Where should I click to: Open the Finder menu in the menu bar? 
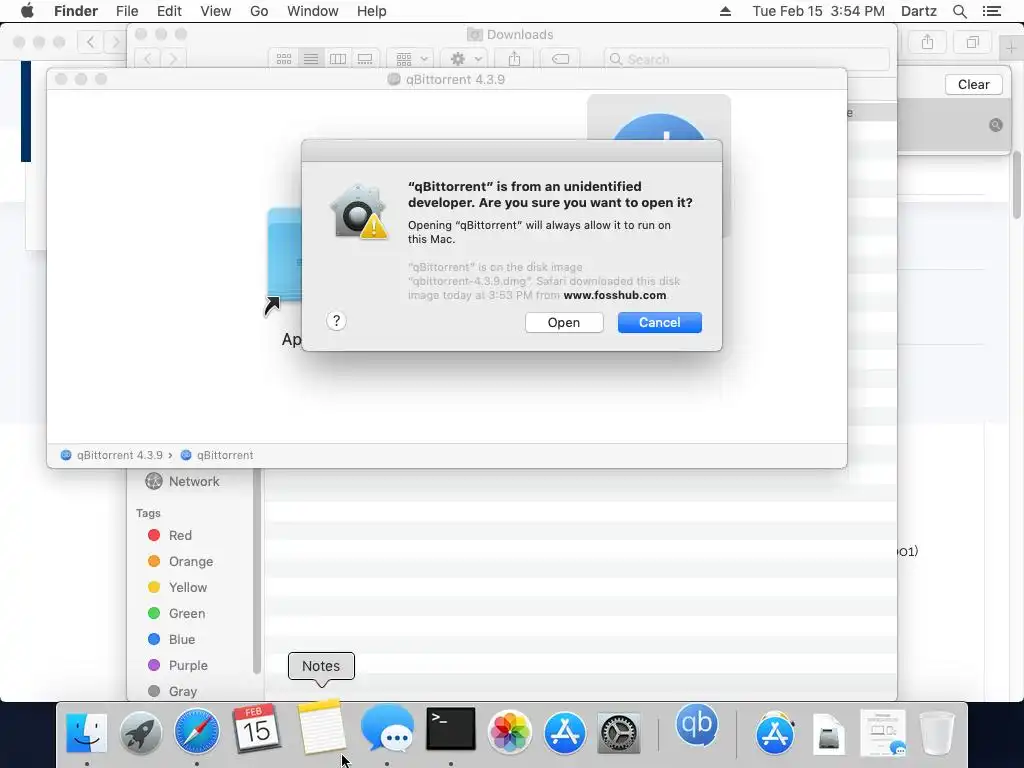pyautogui.click(x=76, y=11)
